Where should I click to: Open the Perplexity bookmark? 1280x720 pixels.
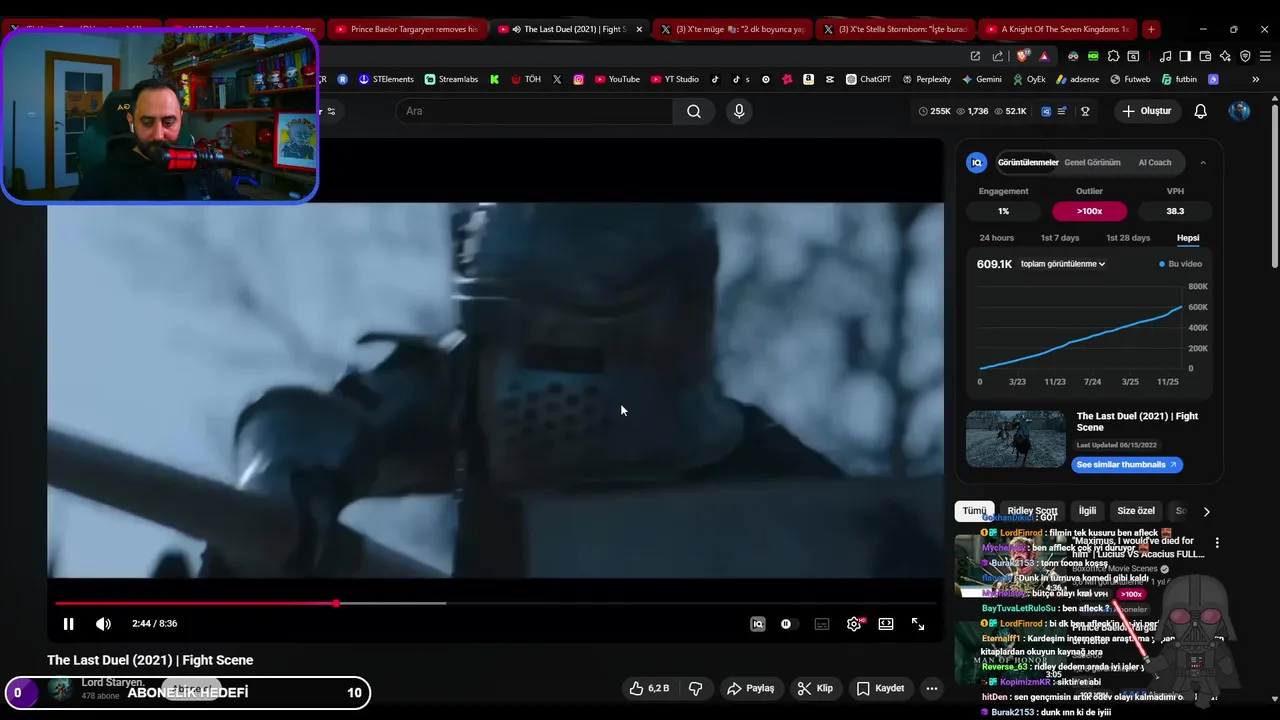926,79
